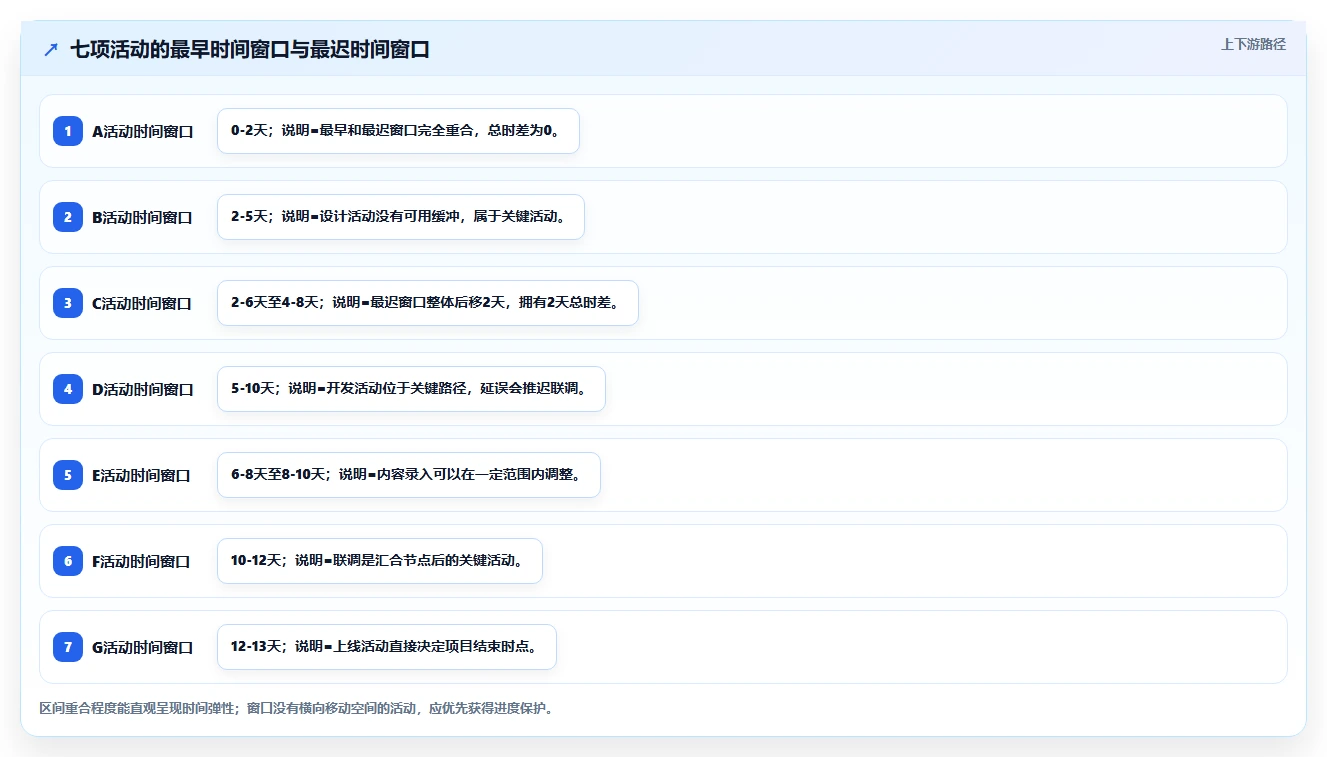1327x757 pixels.
Task: Open the 2-5天 description box
Action: 401,217
